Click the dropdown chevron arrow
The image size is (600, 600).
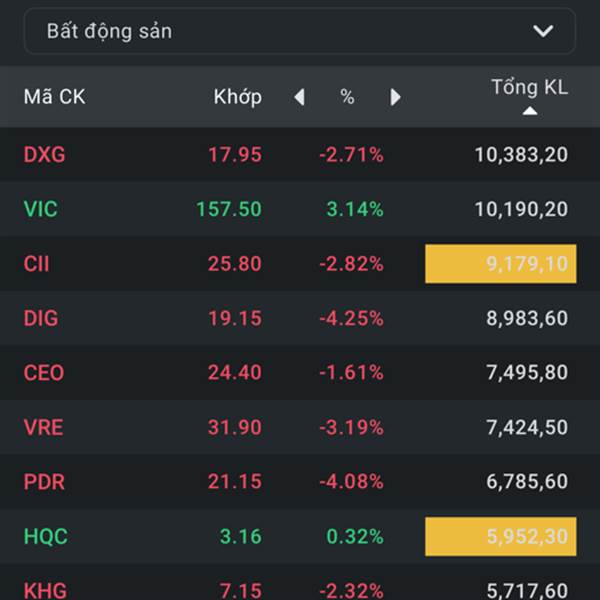point(543,31)
